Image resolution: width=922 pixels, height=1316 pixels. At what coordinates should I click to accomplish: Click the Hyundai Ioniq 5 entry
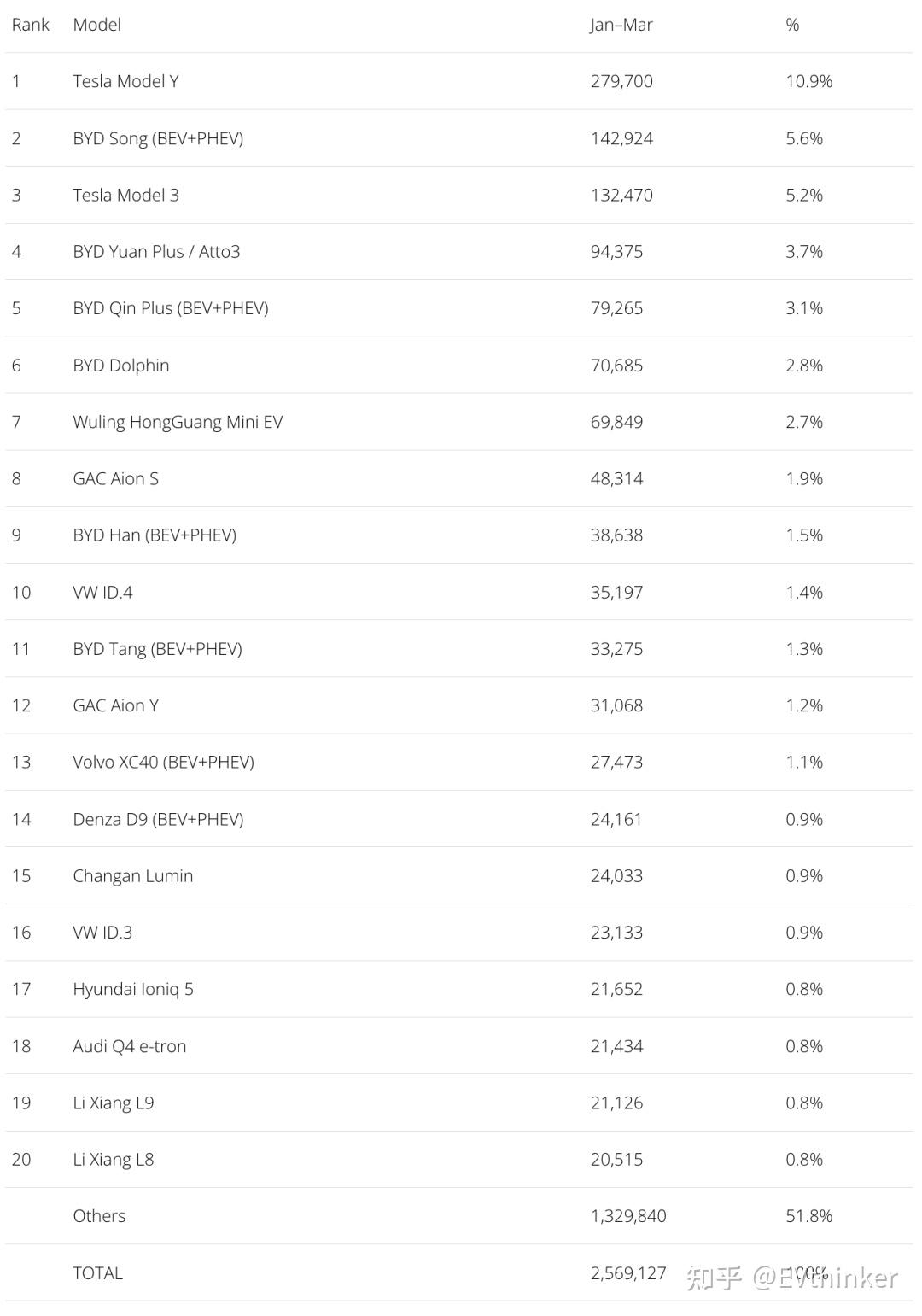133,989
